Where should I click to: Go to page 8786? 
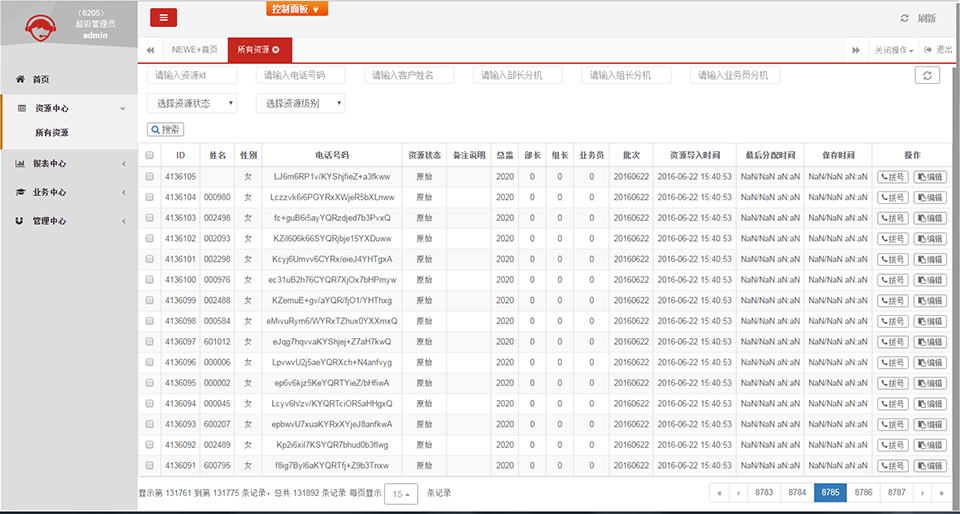coord(863,493)
